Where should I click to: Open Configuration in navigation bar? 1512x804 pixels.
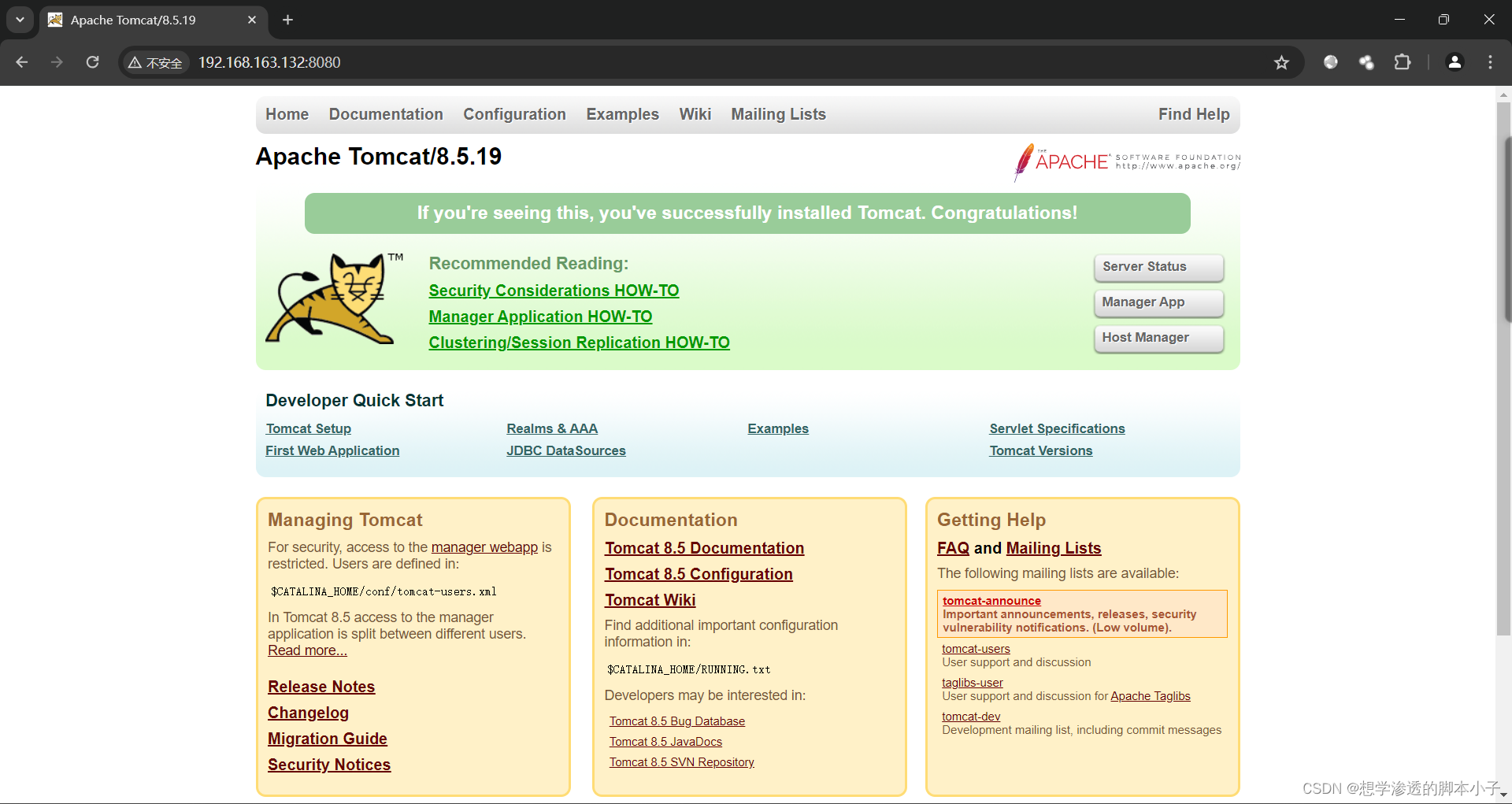[514, 114]
